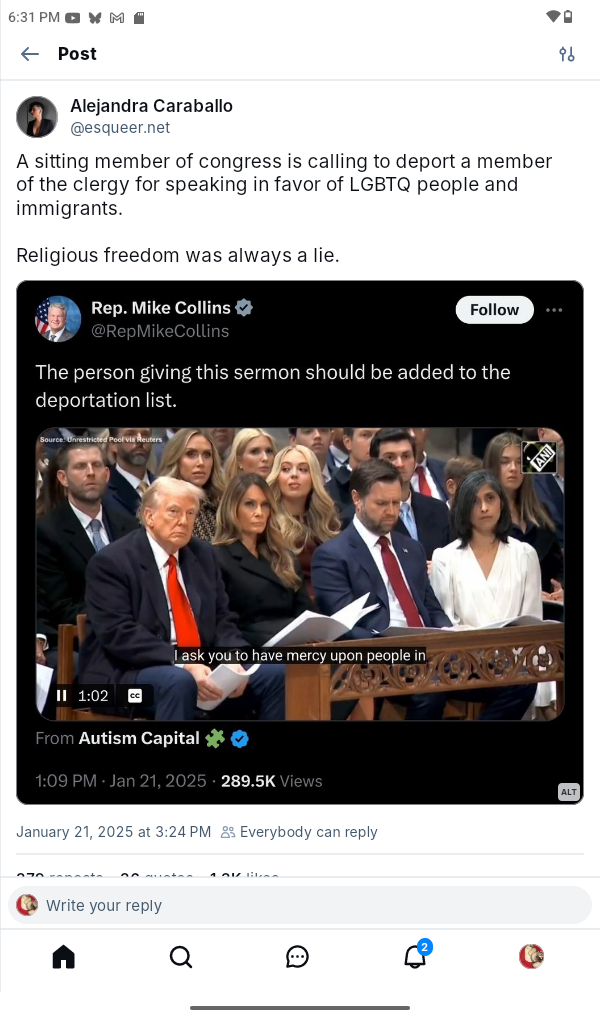Open the Notifications bell icon
This screenshot has width=600, height=1024.
[x=415, y=957]
